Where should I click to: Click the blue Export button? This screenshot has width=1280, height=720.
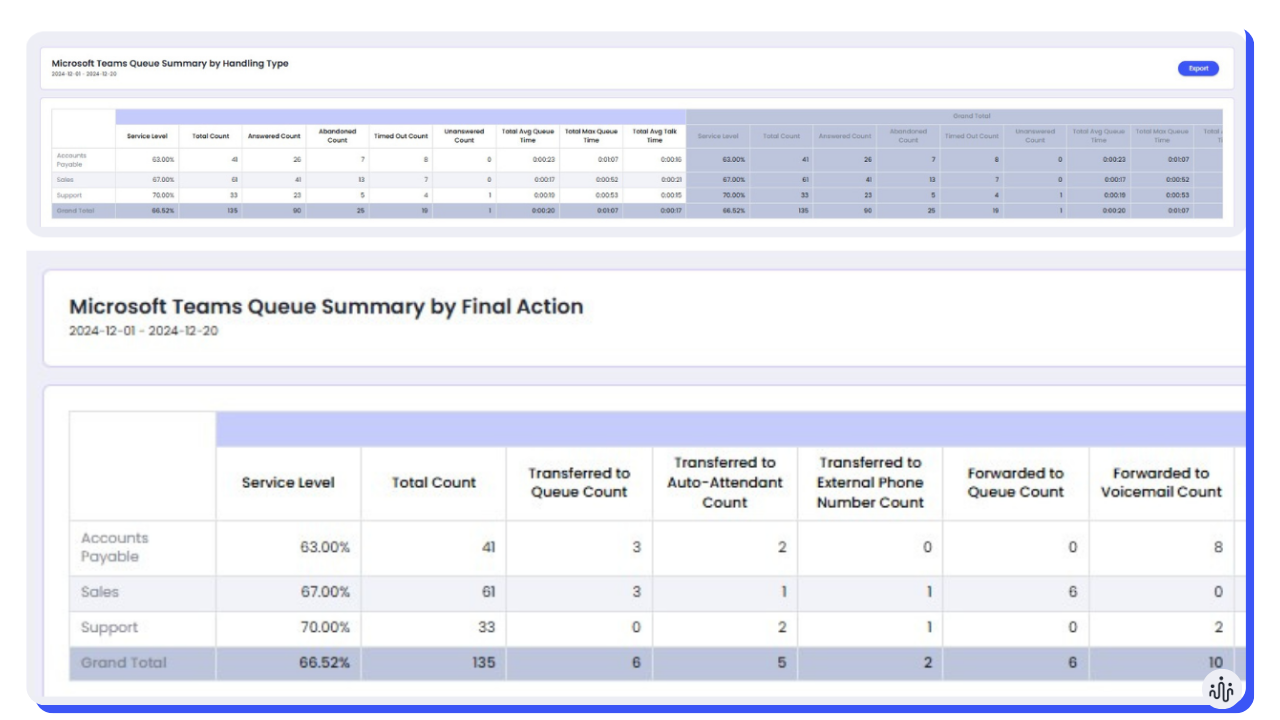point(1198,69)
